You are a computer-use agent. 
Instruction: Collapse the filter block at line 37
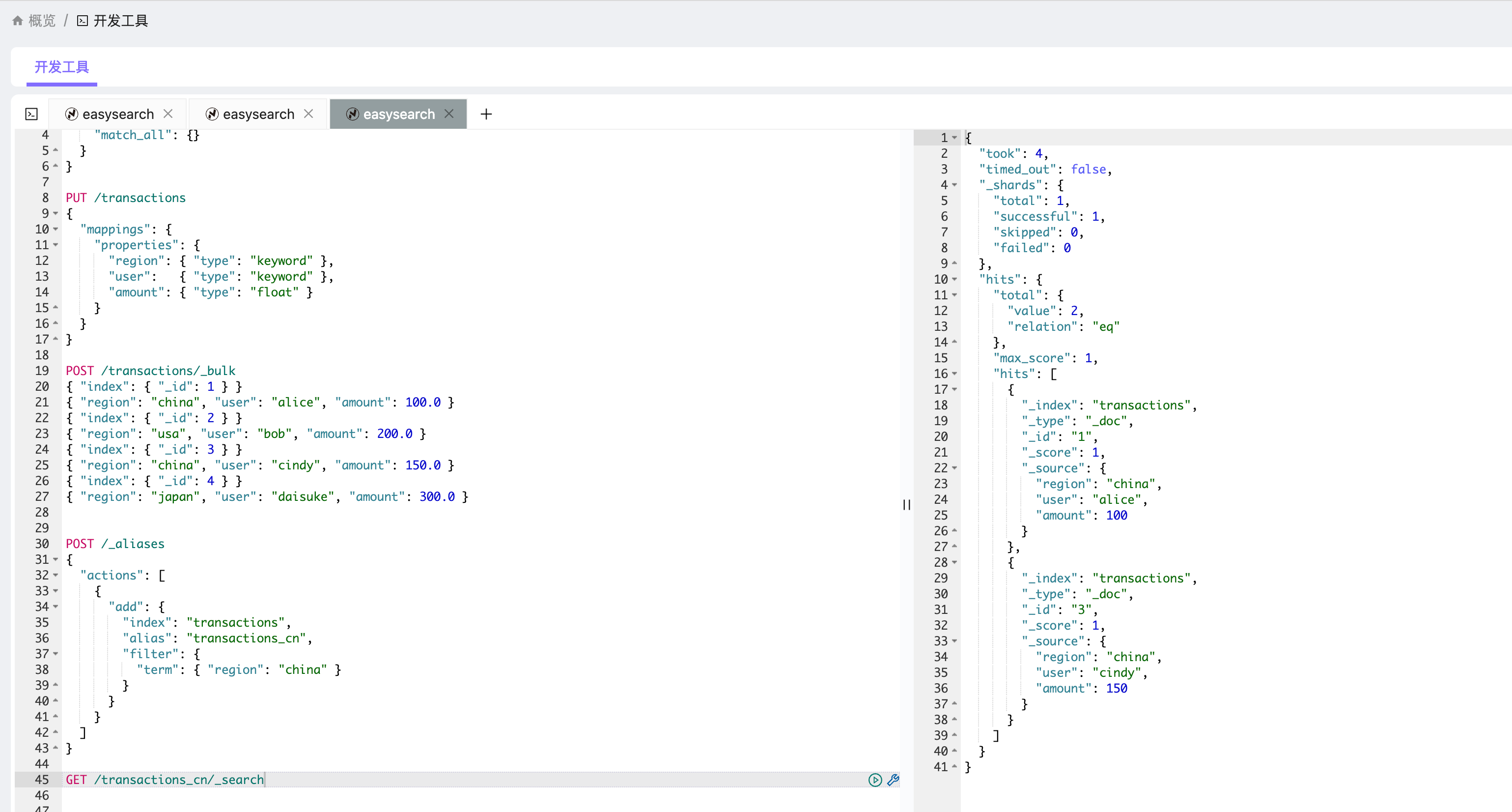[x=56, y=653]
